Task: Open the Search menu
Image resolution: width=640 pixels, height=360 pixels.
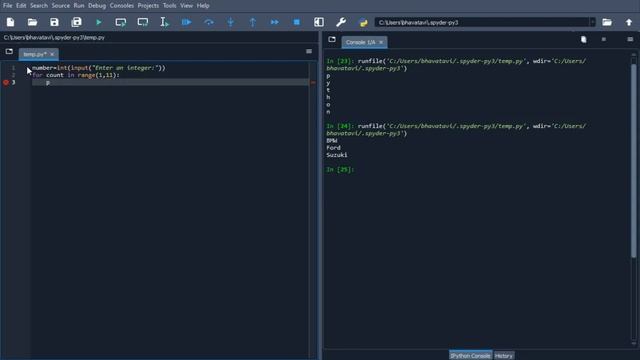Action: click(39, 6)
